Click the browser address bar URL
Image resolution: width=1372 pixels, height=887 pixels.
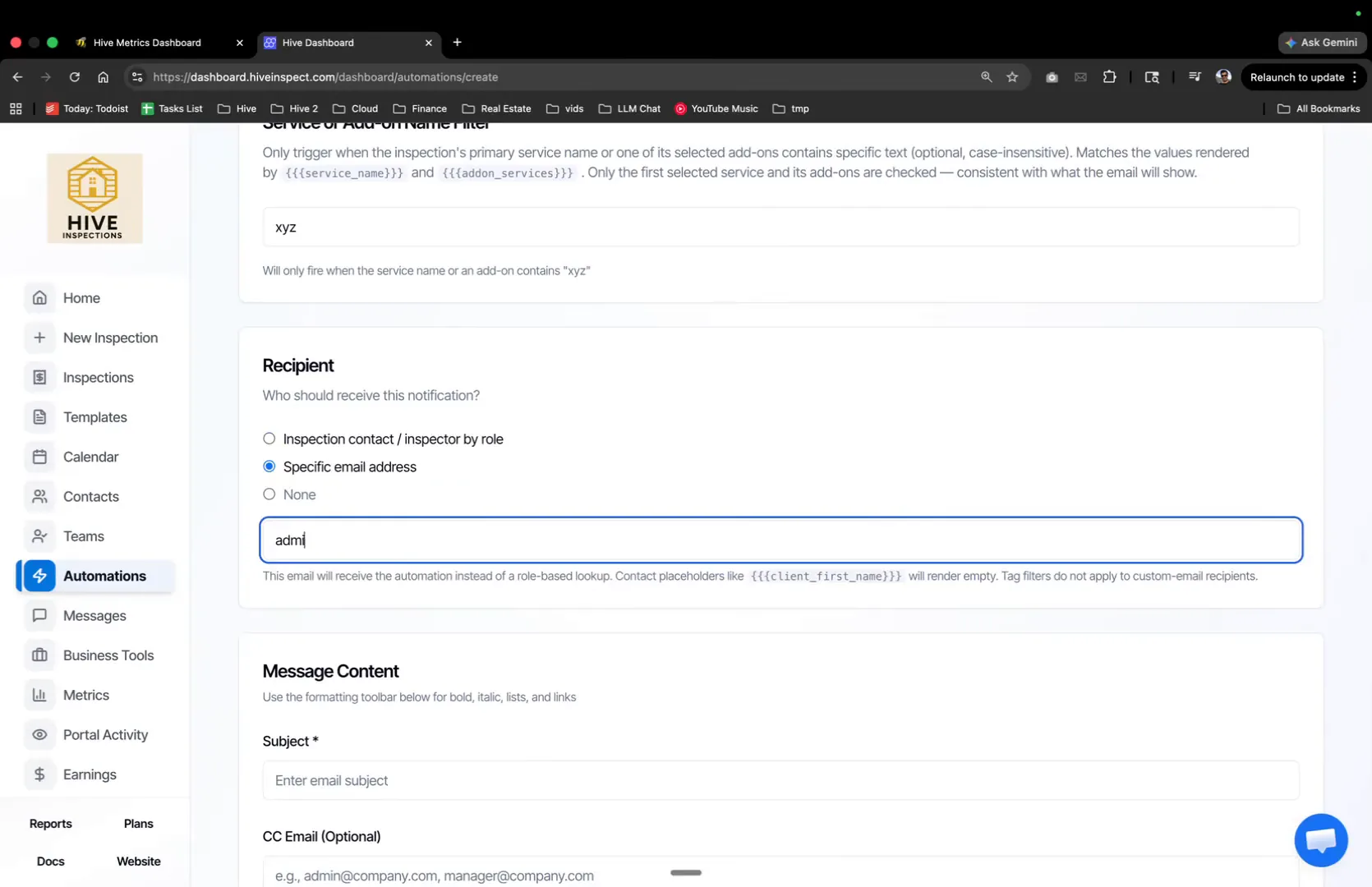point(325,77)
